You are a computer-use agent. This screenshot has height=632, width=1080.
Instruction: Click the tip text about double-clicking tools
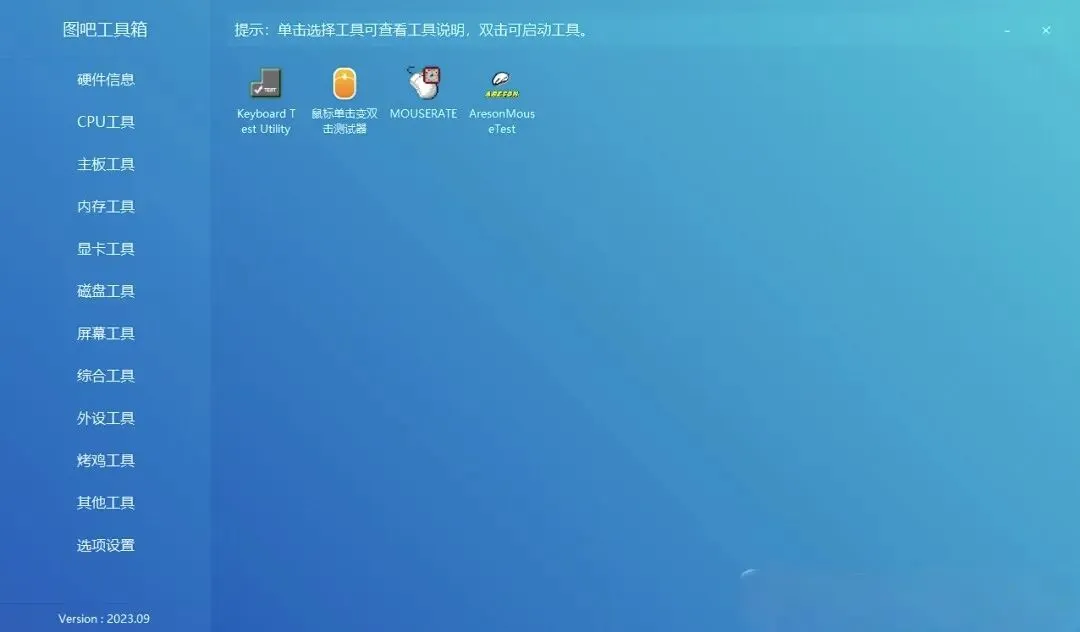tap(410, 30)
